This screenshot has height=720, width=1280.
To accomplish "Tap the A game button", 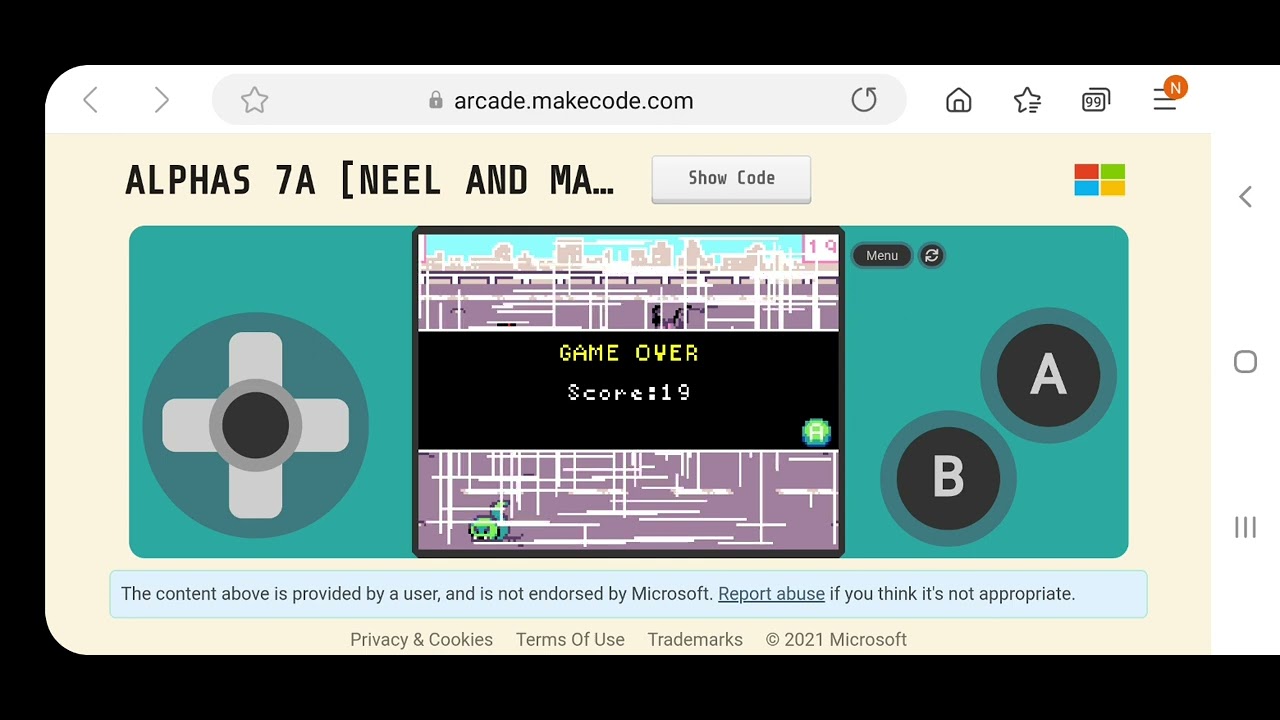I will pyautogui.click(x=1048, y=375).
